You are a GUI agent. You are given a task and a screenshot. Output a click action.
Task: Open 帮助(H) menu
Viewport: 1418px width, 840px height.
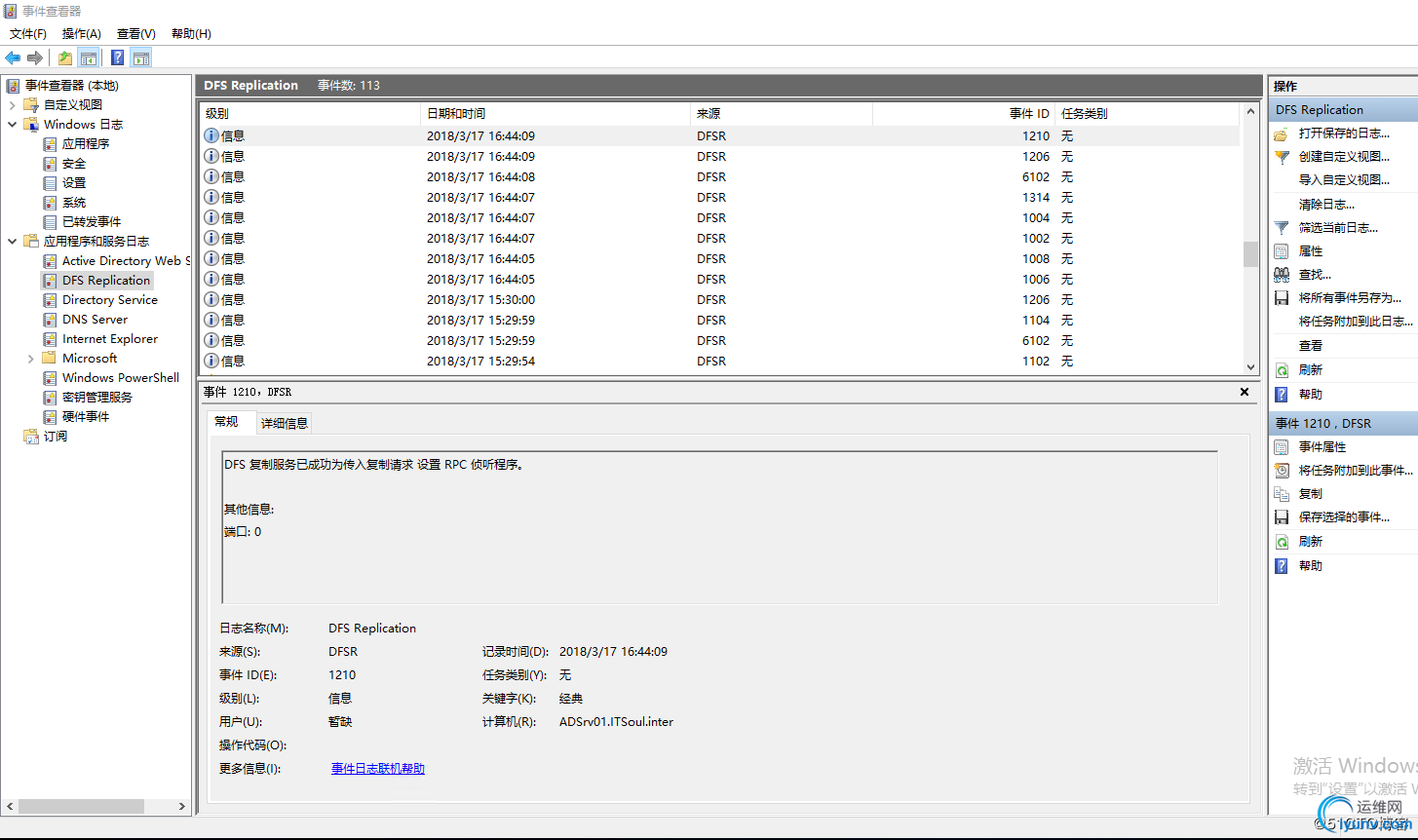pyautogui.click(x=191, y=34)
